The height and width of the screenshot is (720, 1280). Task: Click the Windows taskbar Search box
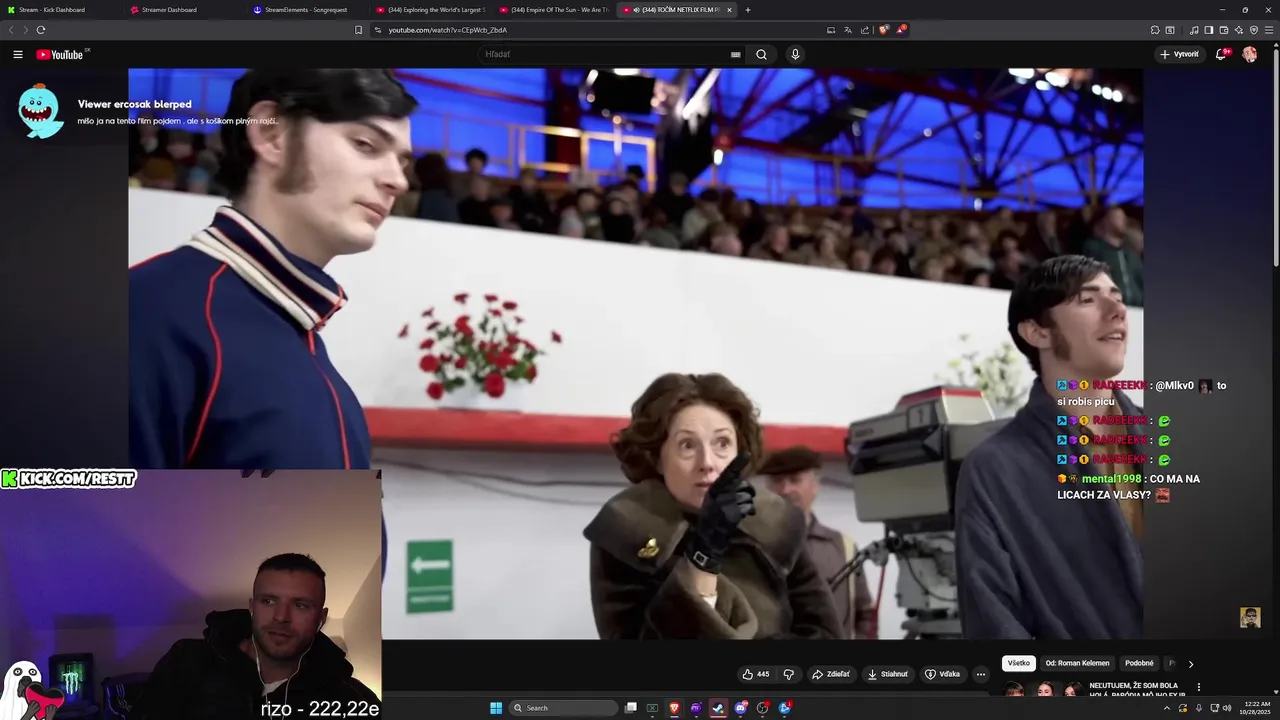click(563, 708)
